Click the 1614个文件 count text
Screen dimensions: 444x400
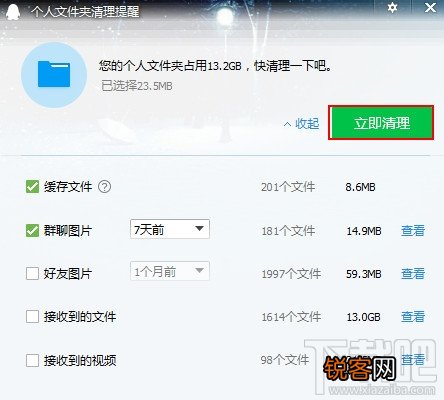[x=291, y=317]
